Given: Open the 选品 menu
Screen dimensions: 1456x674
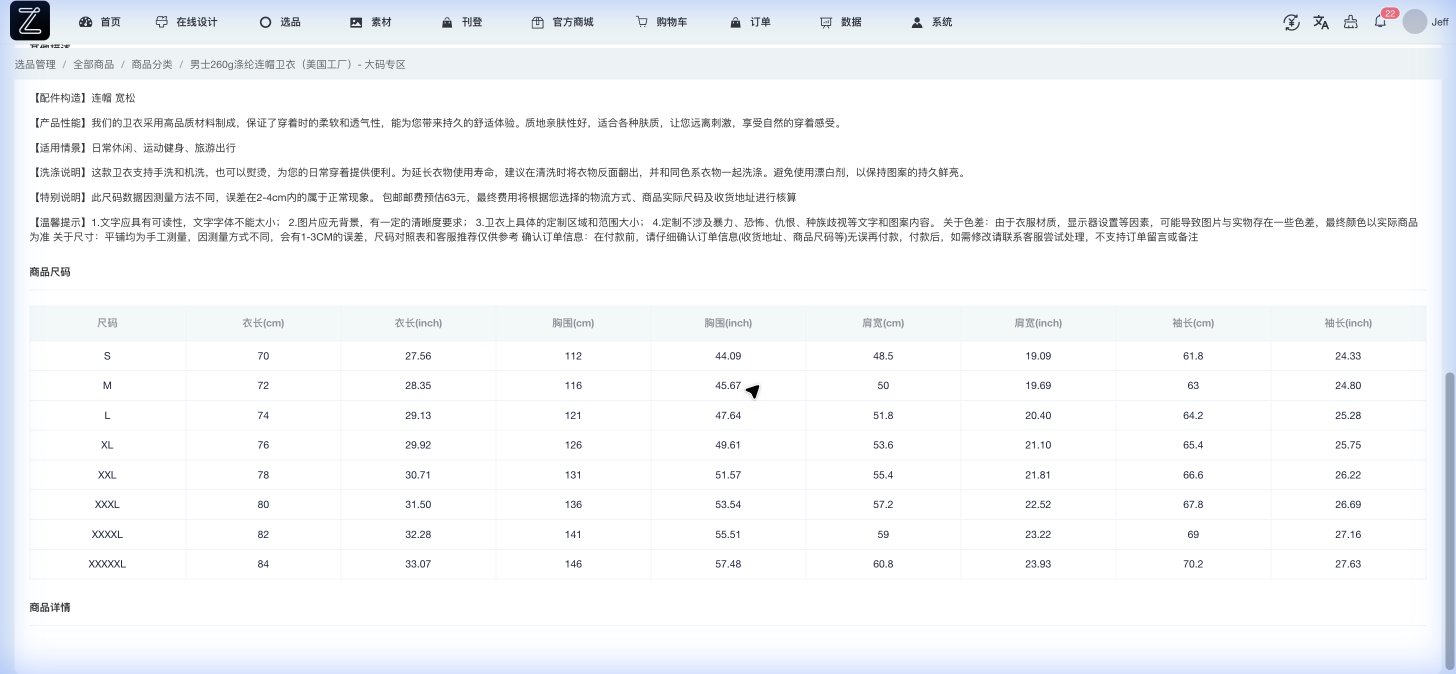Looking at the screenshot, I should (x=280, y=22).
